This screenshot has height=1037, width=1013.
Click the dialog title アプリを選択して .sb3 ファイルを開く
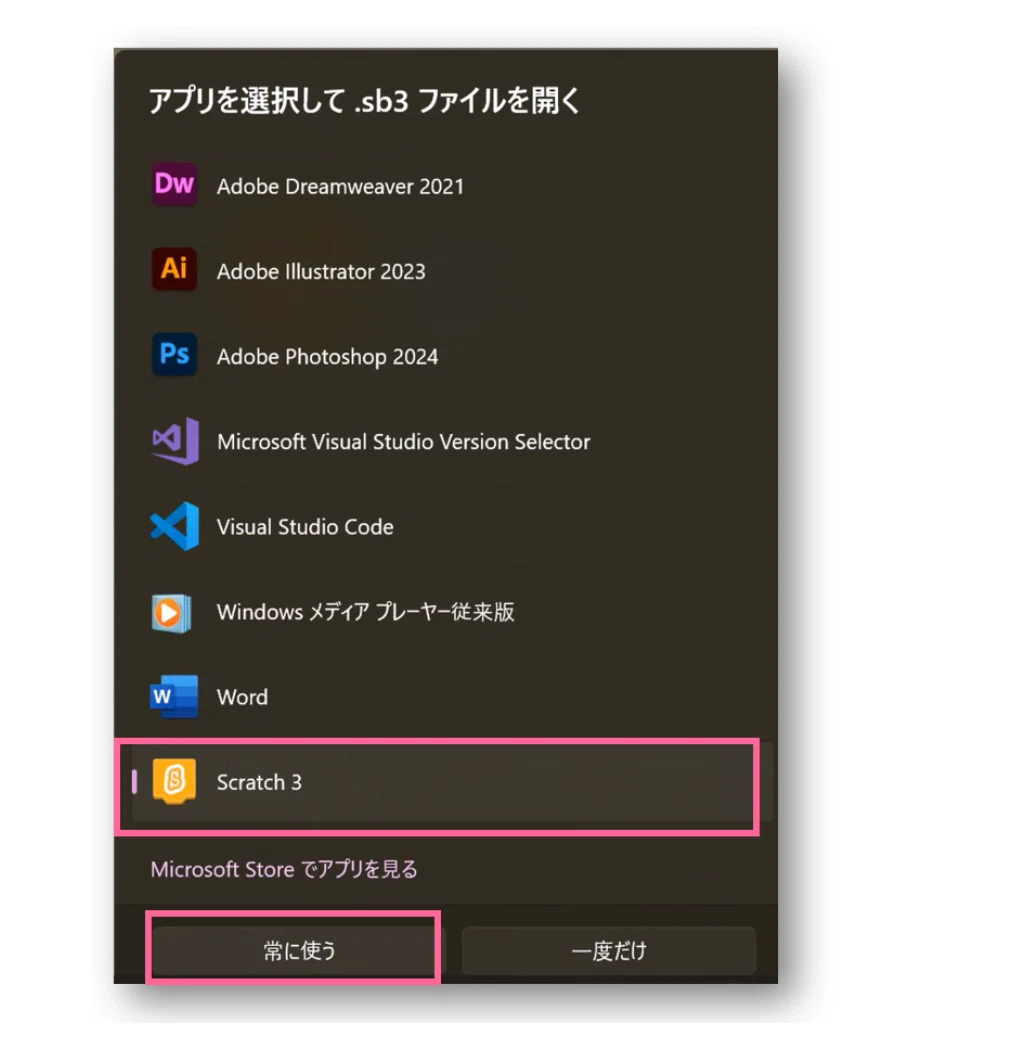tap(364, 101)
